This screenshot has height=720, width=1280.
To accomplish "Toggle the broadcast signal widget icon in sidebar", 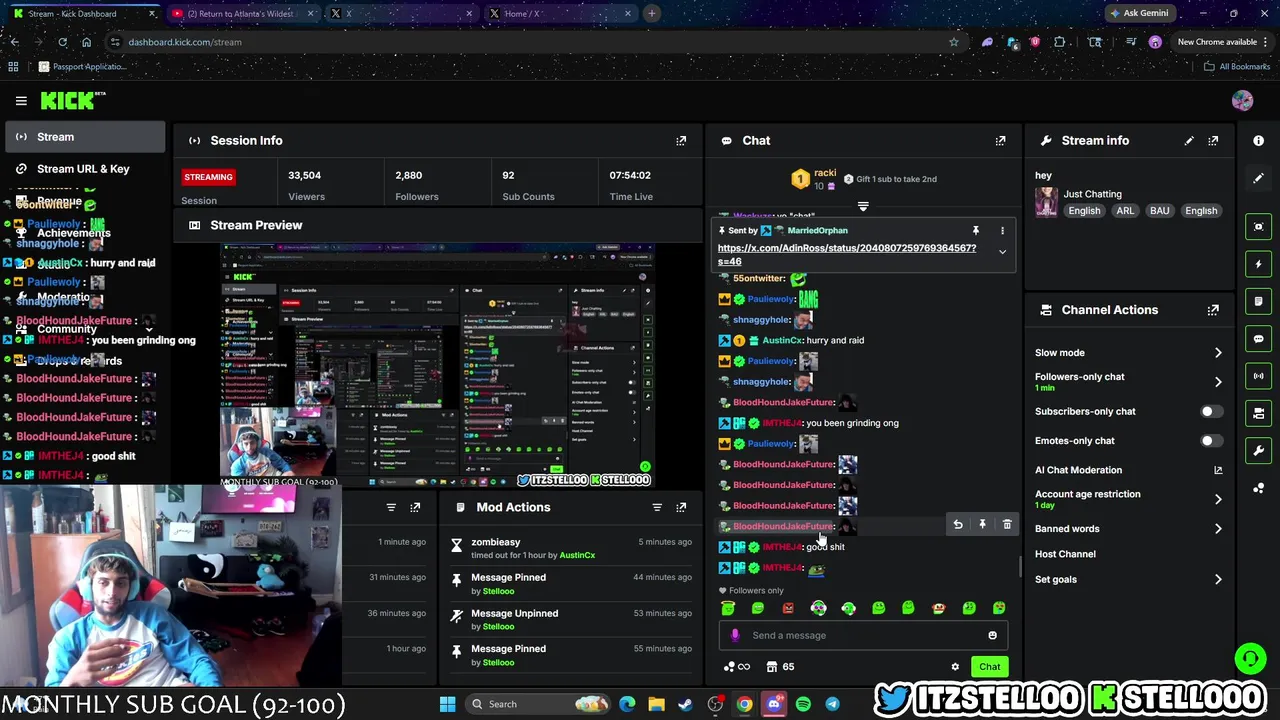I will [x=1258, y=376].
